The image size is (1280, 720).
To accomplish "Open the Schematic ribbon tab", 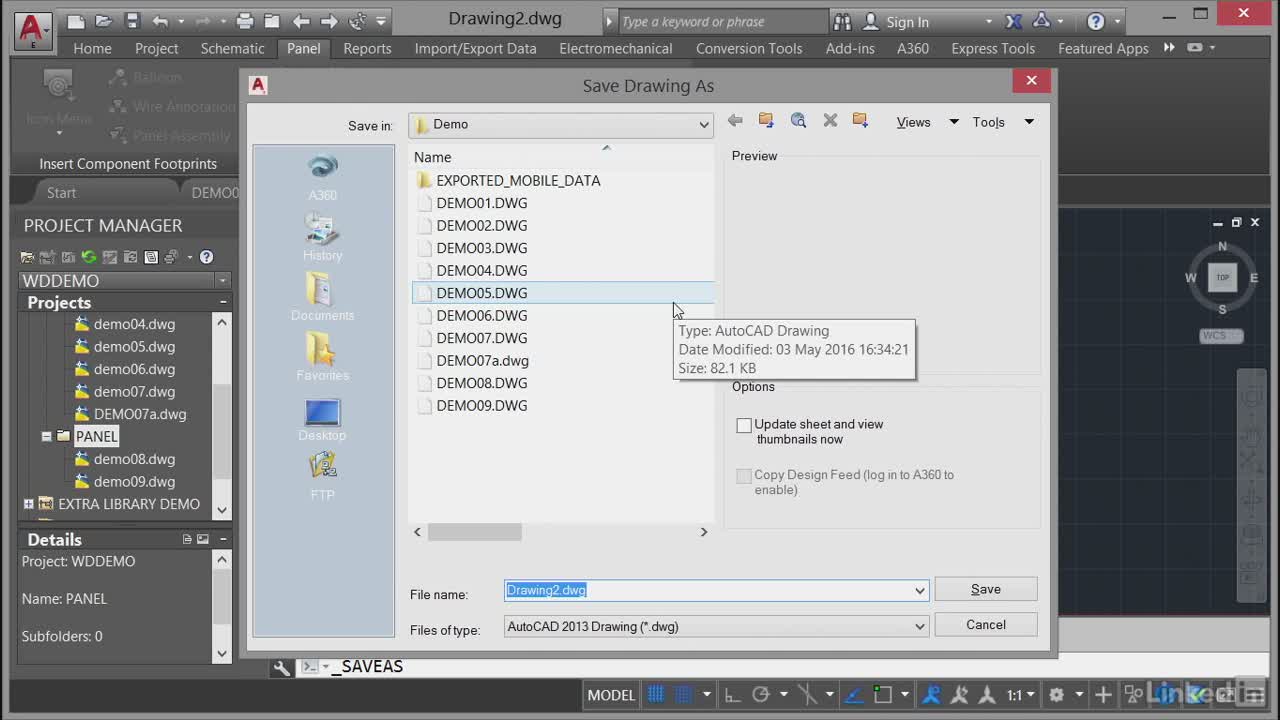I will (x=232, y=48).
